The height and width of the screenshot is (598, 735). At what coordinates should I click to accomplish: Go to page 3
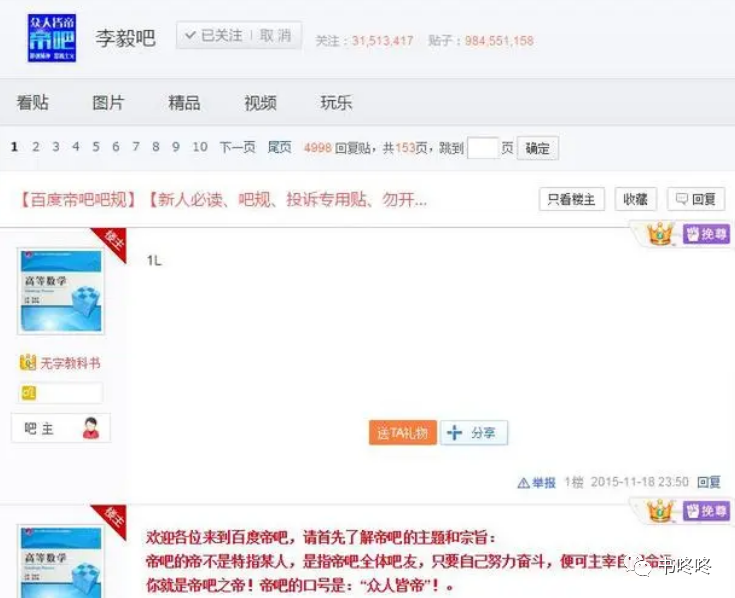[x=56, y=147]
